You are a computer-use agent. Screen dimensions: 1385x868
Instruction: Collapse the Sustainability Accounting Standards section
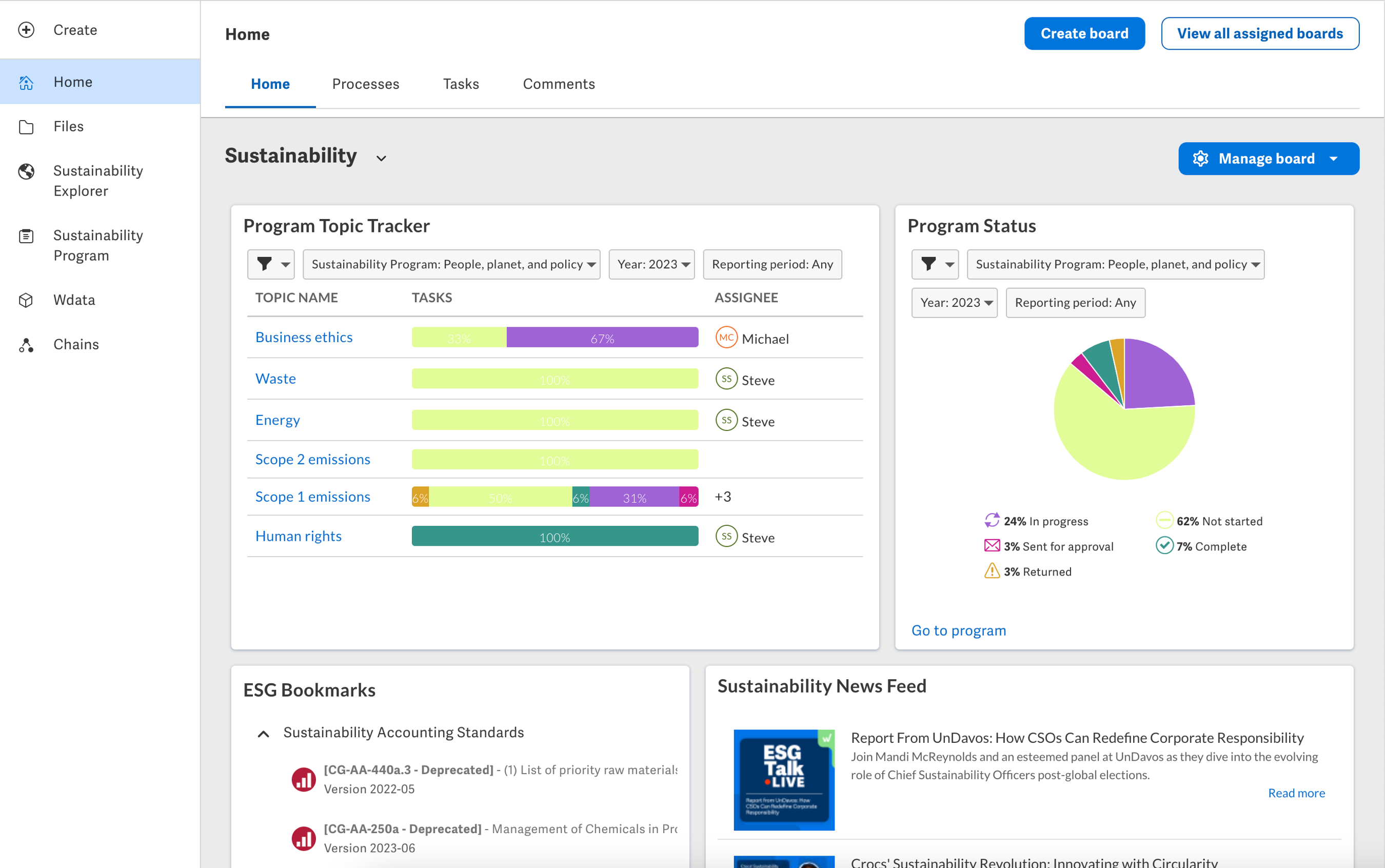click(x=264, y=734)
